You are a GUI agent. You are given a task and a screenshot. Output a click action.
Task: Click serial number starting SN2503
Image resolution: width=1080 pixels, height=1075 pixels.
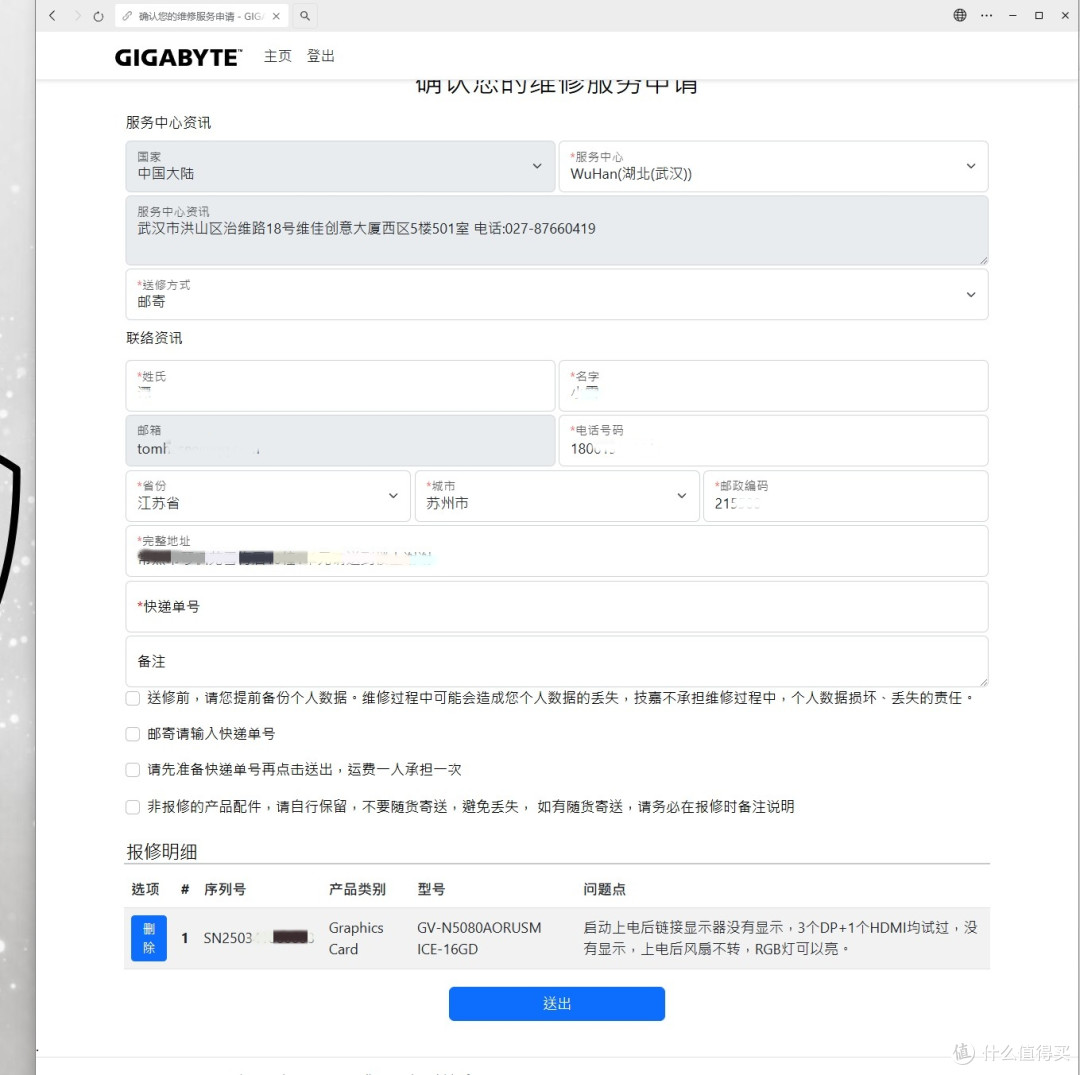click(258, 938)
